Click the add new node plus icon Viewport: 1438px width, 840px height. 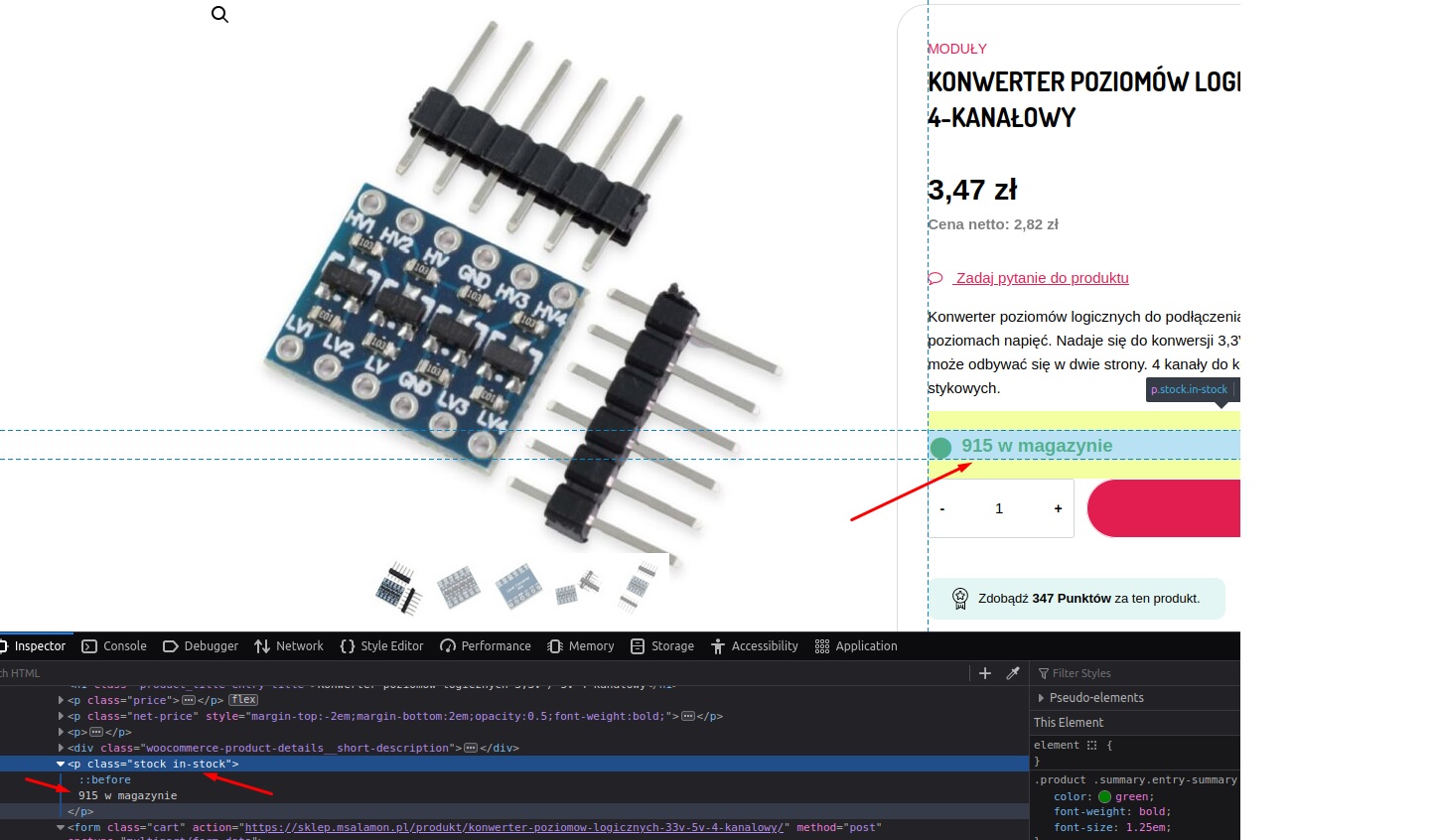(x=985, y=673)
